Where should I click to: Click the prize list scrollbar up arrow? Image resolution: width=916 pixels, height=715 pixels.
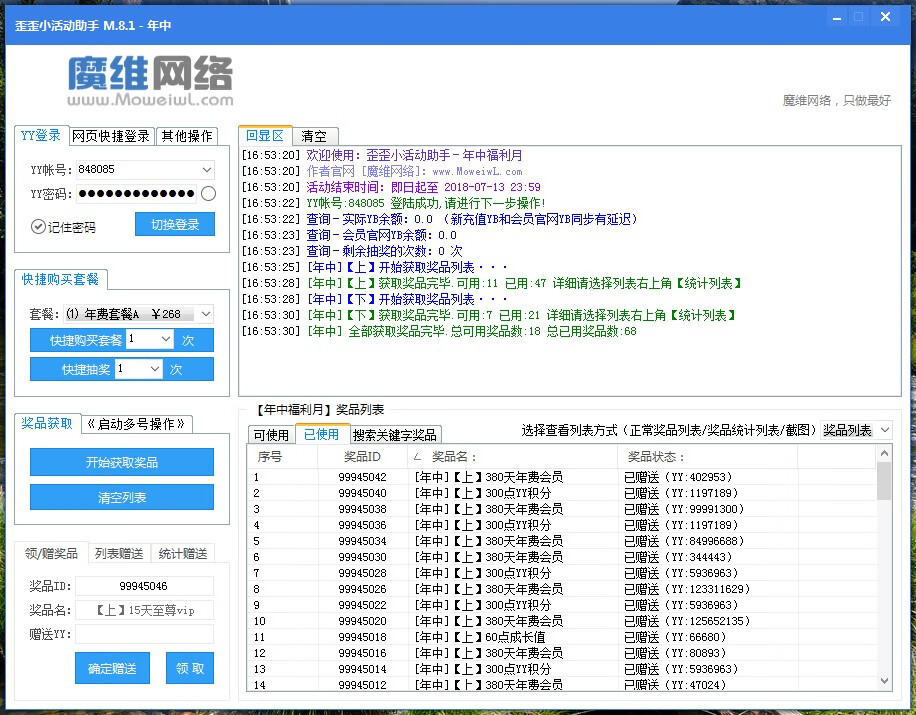tap(884, 453)
